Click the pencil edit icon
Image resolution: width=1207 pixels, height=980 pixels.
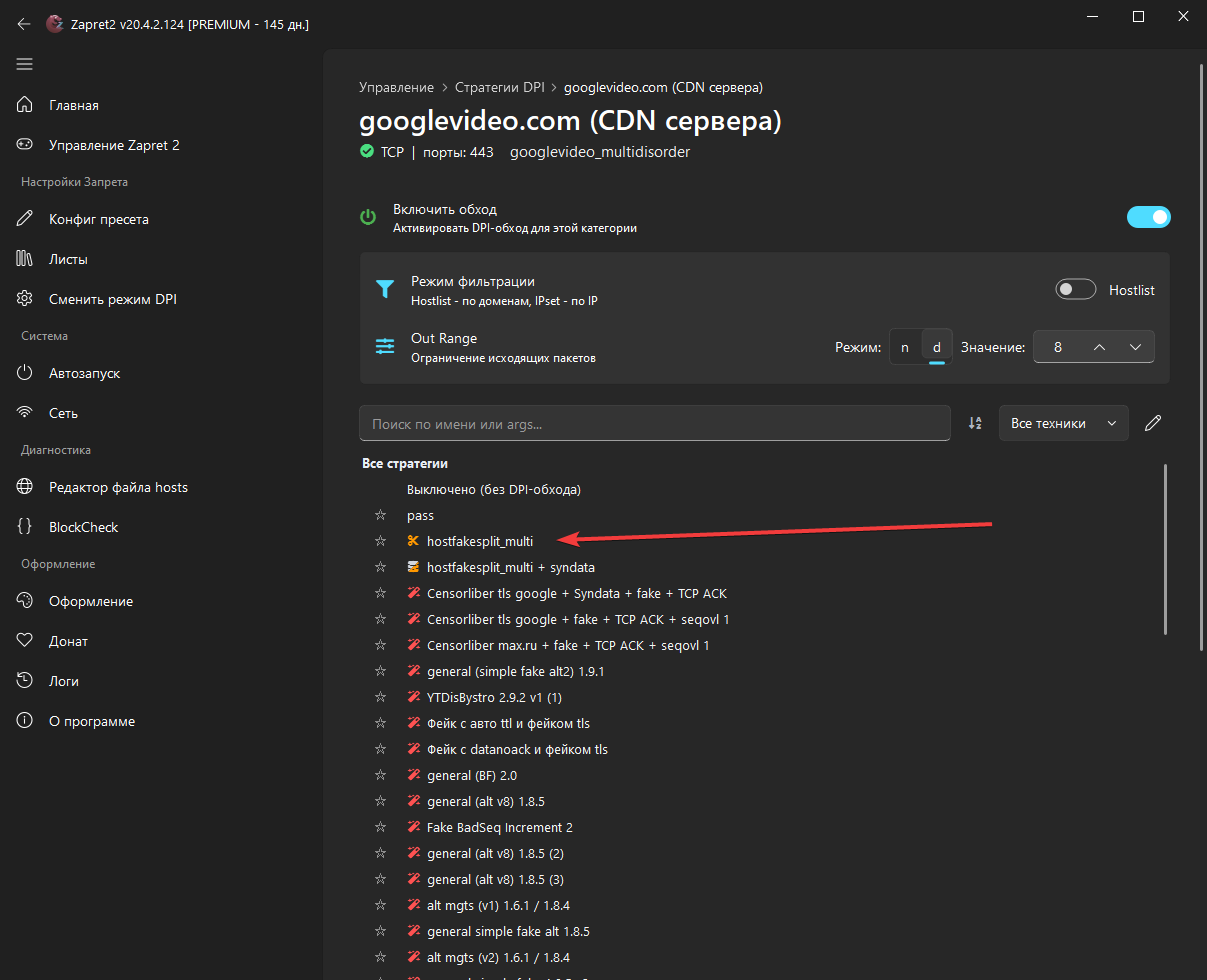[x=1153, y=424]
